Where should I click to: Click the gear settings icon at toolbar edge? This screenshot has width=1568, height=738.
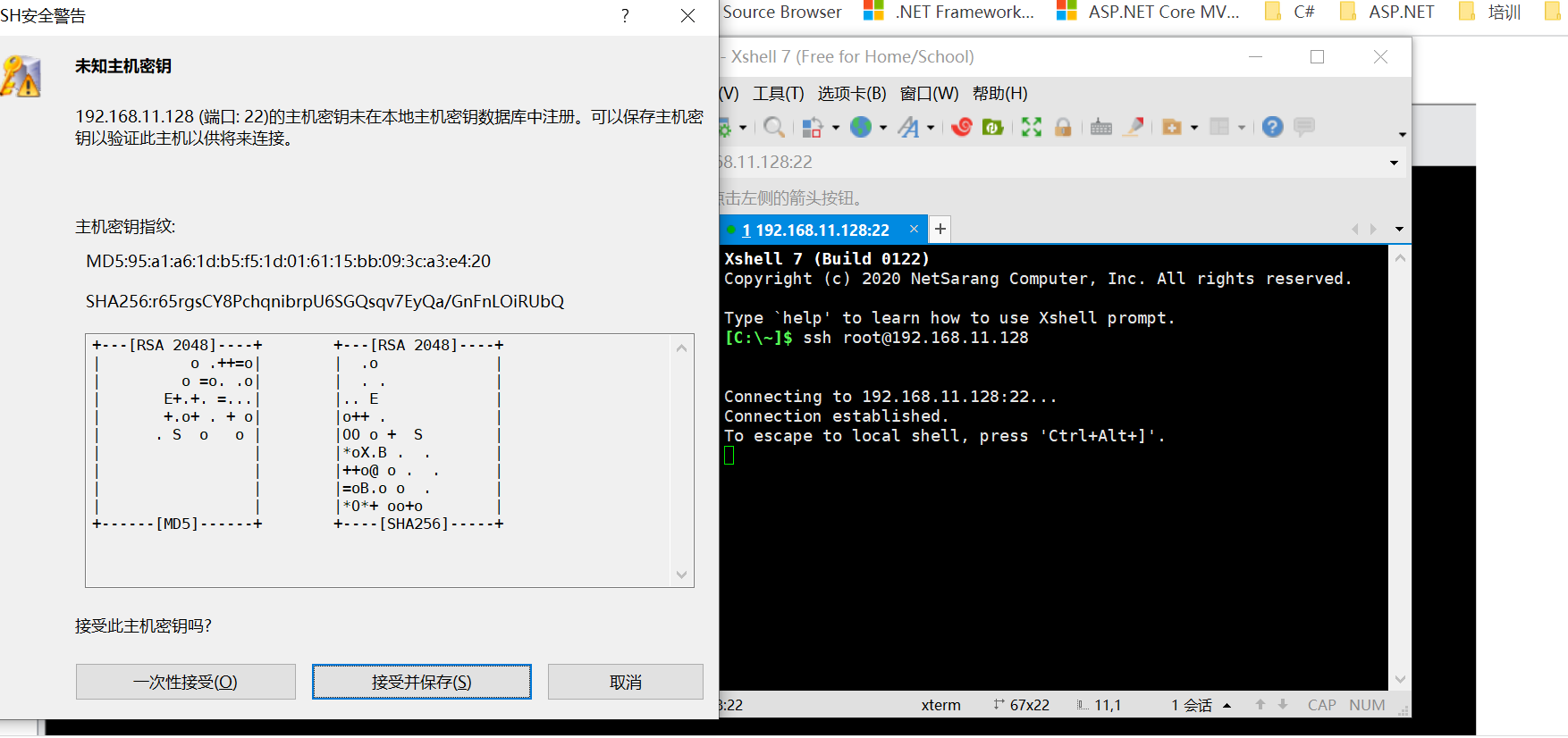tap(724, 128)
